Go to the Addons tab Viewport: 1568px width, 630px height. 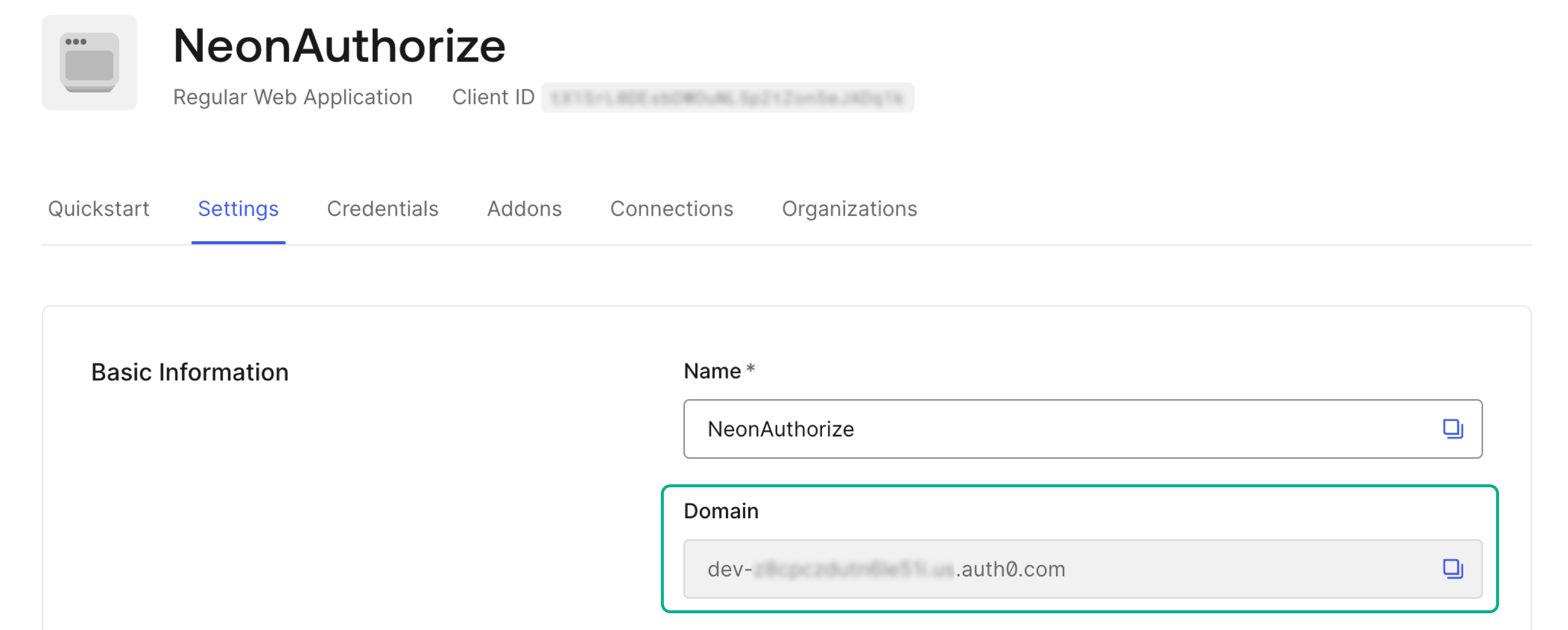[524, 209]
